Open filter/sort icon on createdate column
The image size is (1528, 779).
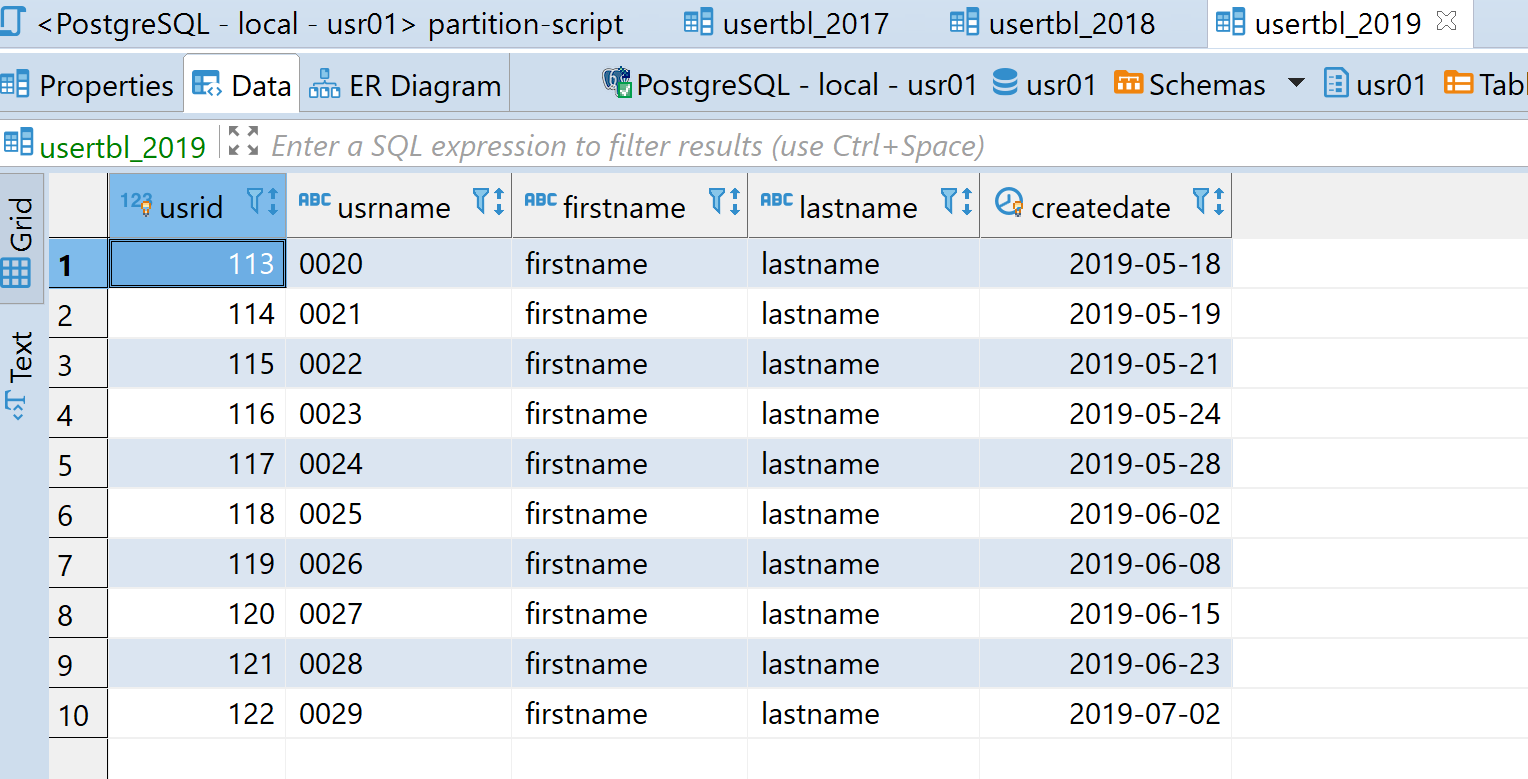coord(1208,202)
